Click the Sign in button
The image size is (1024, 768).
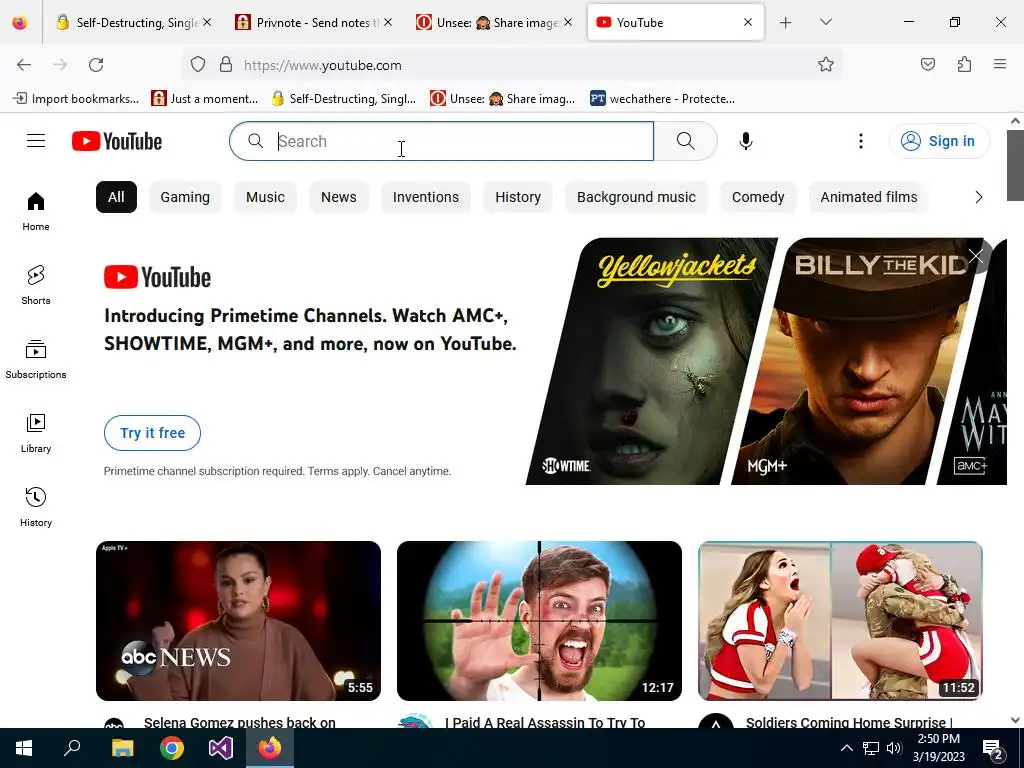tap(939, 141)
